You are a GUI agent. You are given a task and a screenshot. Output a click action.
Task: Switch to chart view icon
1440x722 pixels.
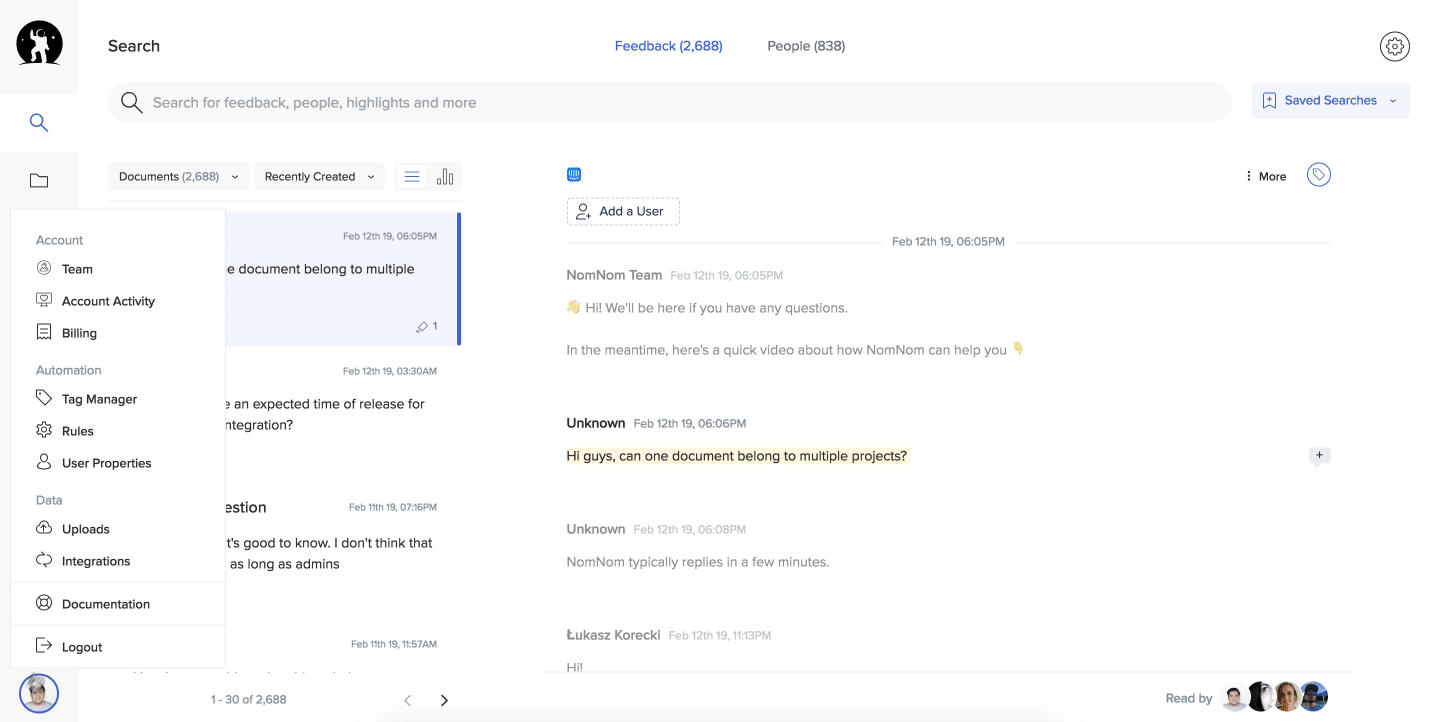[445, 177]
